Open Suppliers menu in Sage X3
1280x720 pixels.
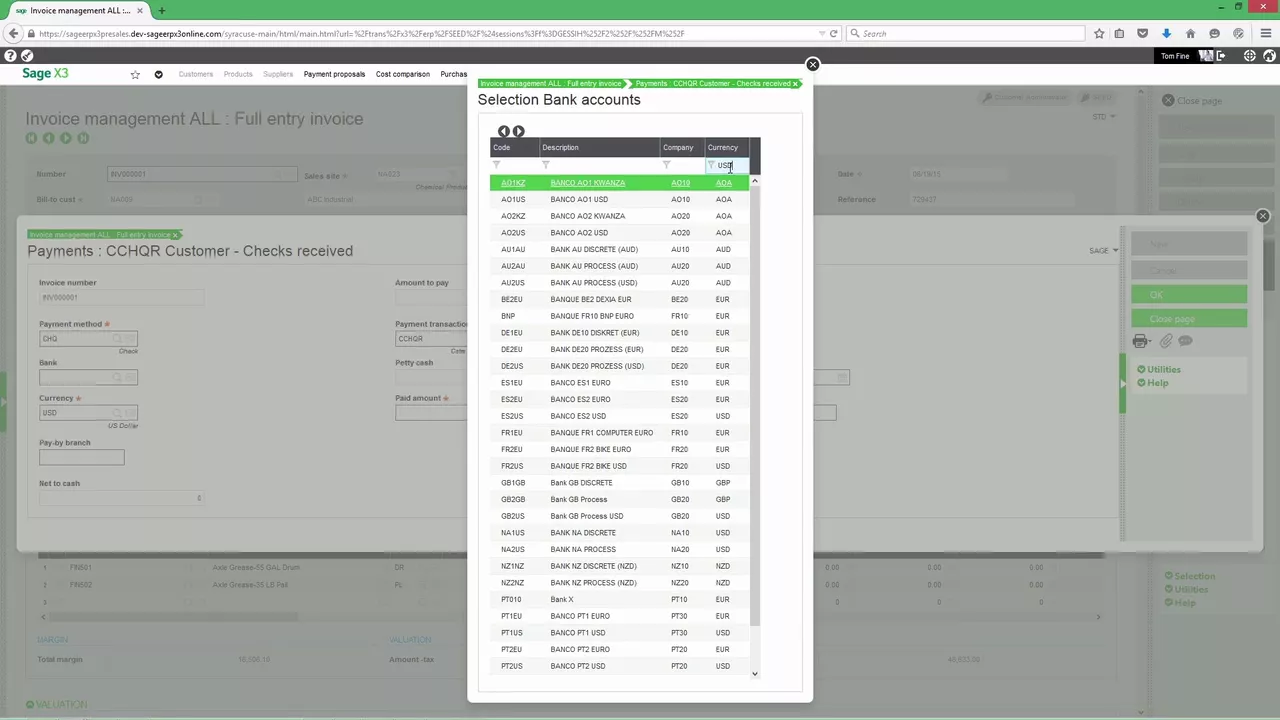[x=278, y=74]
